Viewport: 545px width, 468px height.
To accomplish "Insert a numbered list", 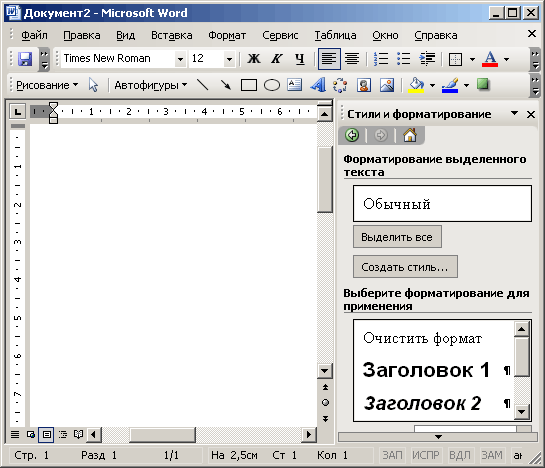I will tap(381, 59).
